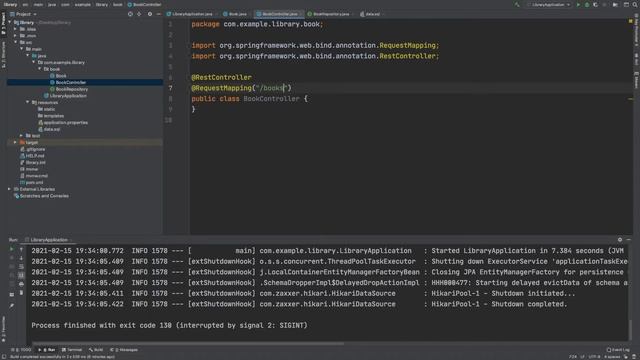Viewport: 640px width, 360px height.
Task: Collapse the java folder arrow
Action: coord(28,56)
